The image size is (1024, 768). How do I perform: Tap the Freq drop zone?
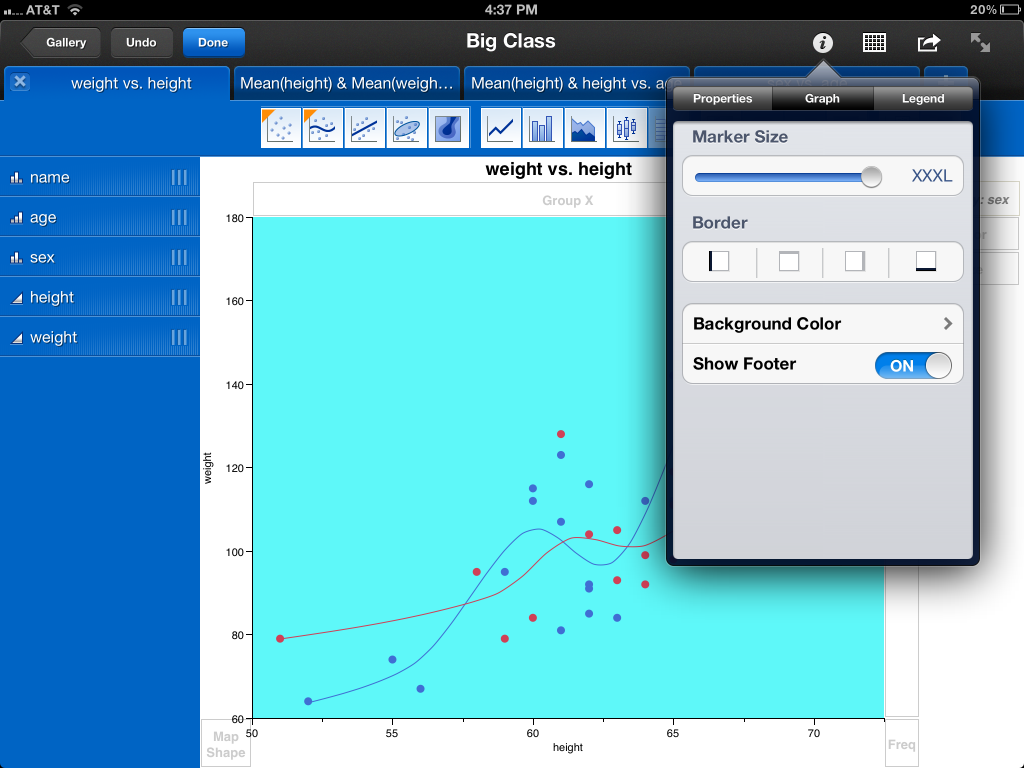[902, 744]
